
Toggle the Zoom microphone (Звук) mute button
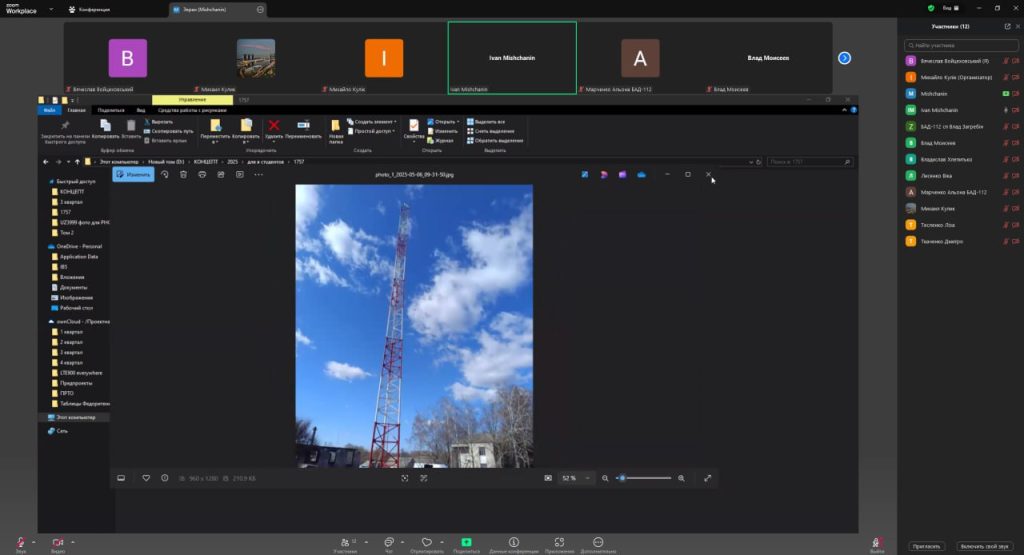coord(20,541)
